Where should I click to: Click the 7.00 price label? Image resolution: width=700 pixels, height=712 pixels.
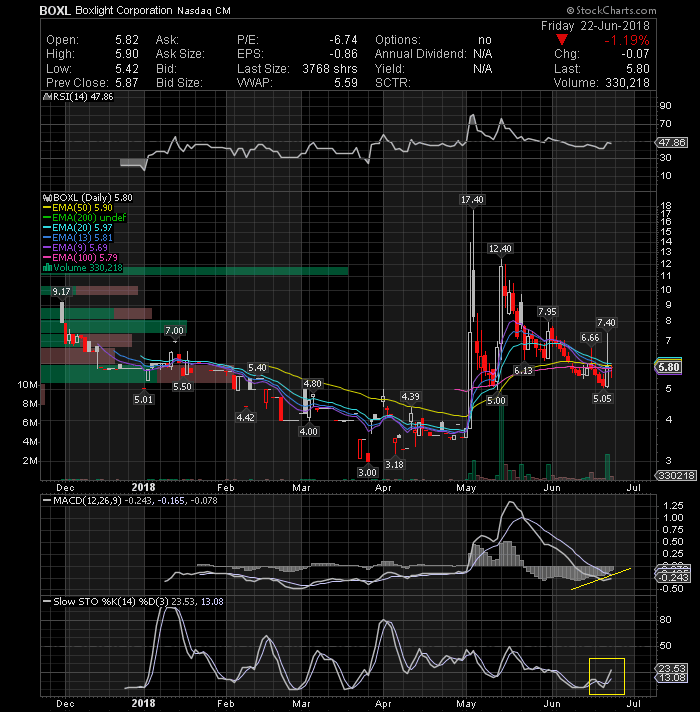click(x=174, y=331)
